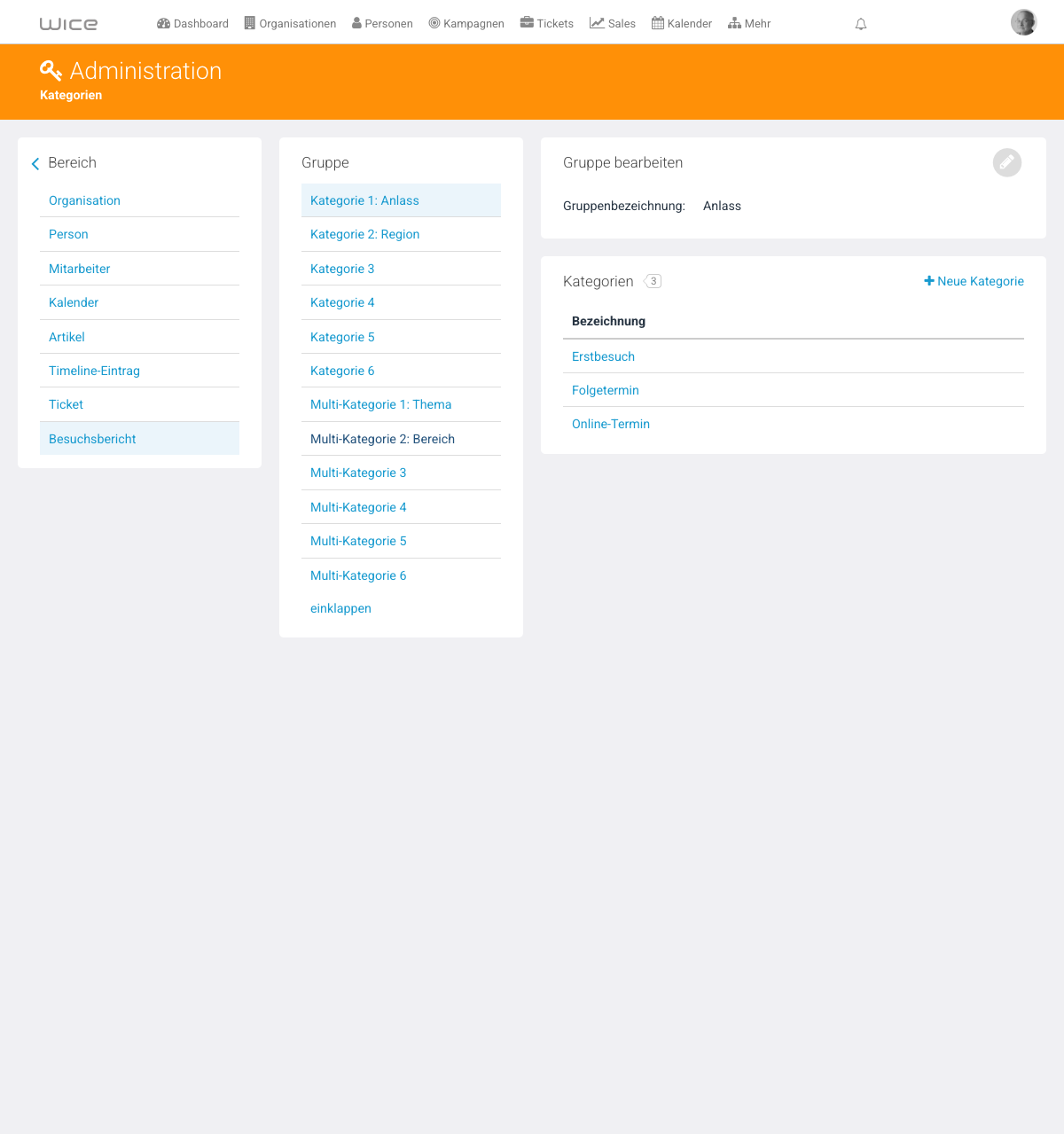Click the Tickets briefcase icon
1064x1134 pixels.
click(x=527, y=23)
